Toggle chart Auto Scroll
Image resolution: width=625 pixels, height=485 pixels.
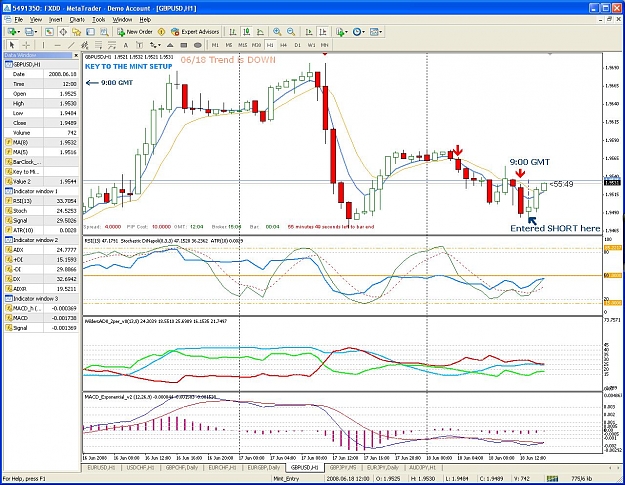click(x=309, y=32)
